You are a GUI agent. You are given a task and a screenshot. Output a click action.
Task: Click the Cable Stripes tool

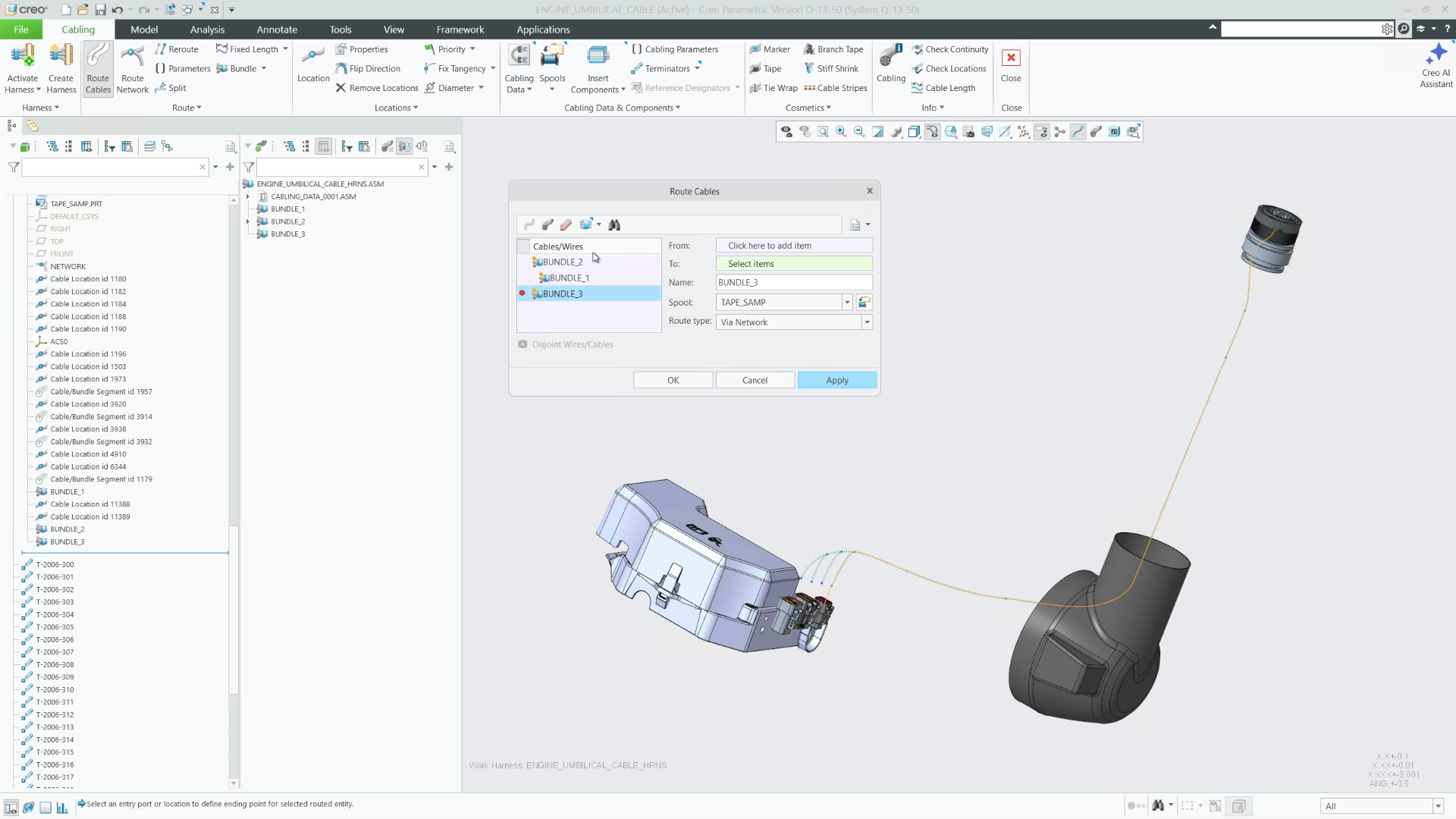(x=835, y=88)
